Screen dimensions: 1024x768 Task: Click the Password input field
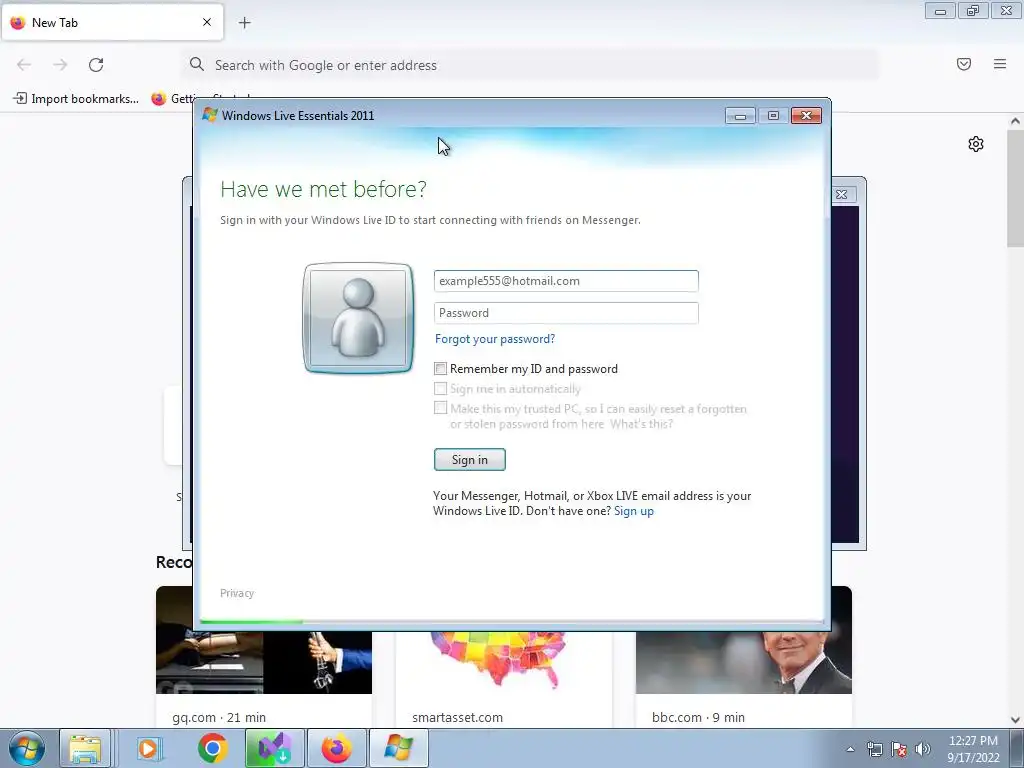566,313
